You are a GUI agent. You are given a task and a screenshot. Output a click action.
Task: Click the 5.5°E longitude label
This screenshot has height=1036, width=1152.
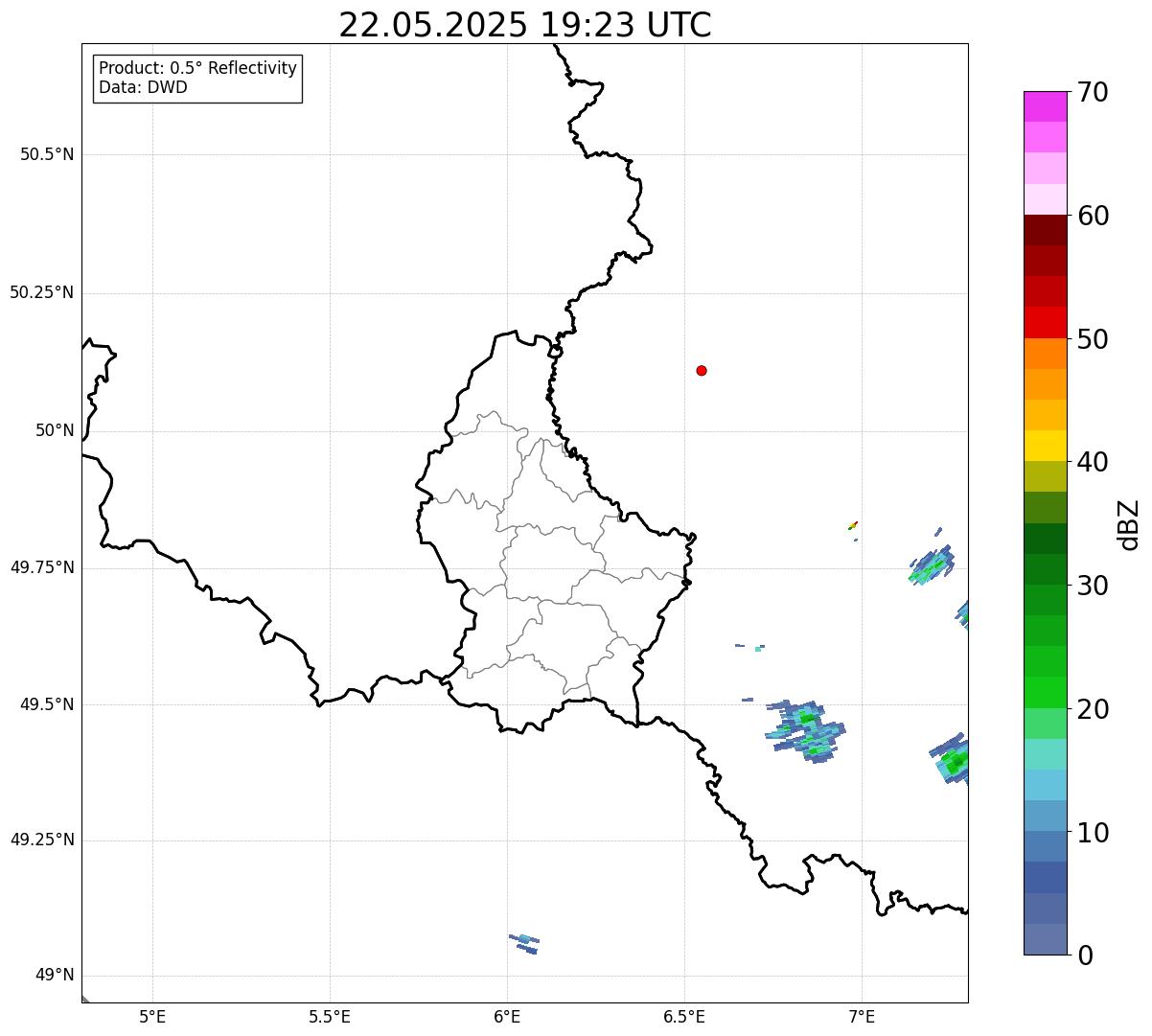click(330, 1016)
